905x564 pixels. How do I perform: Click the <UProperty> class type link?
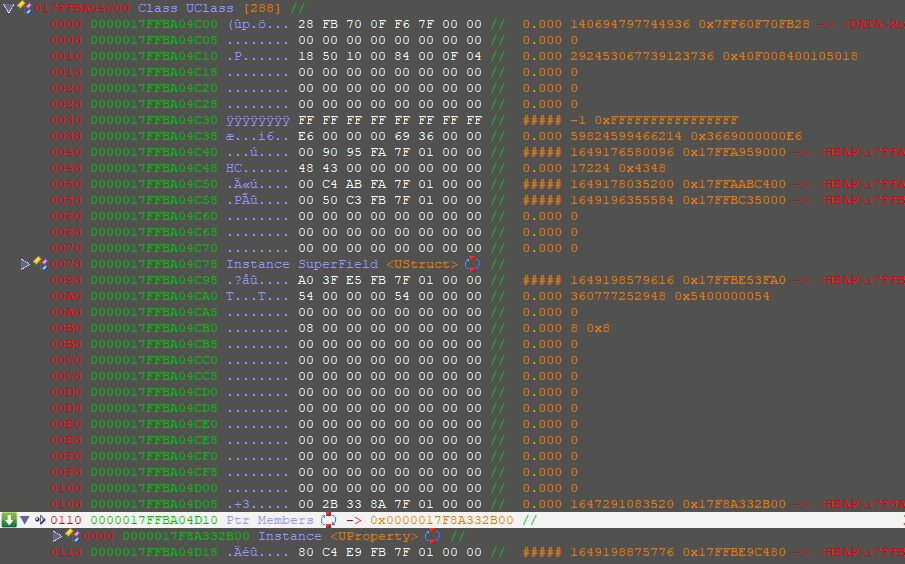[x=374, y=536]
